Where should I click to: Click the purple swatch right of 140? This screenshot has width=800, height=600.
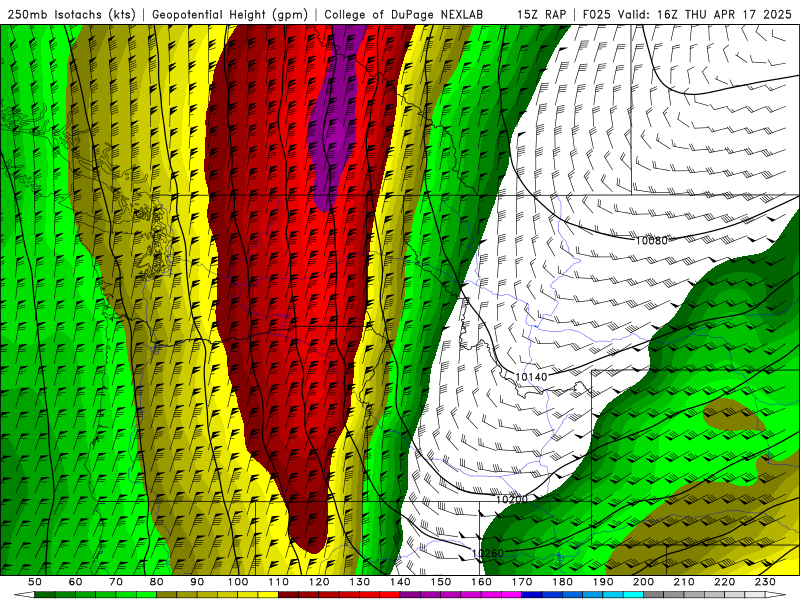[410, 595]
